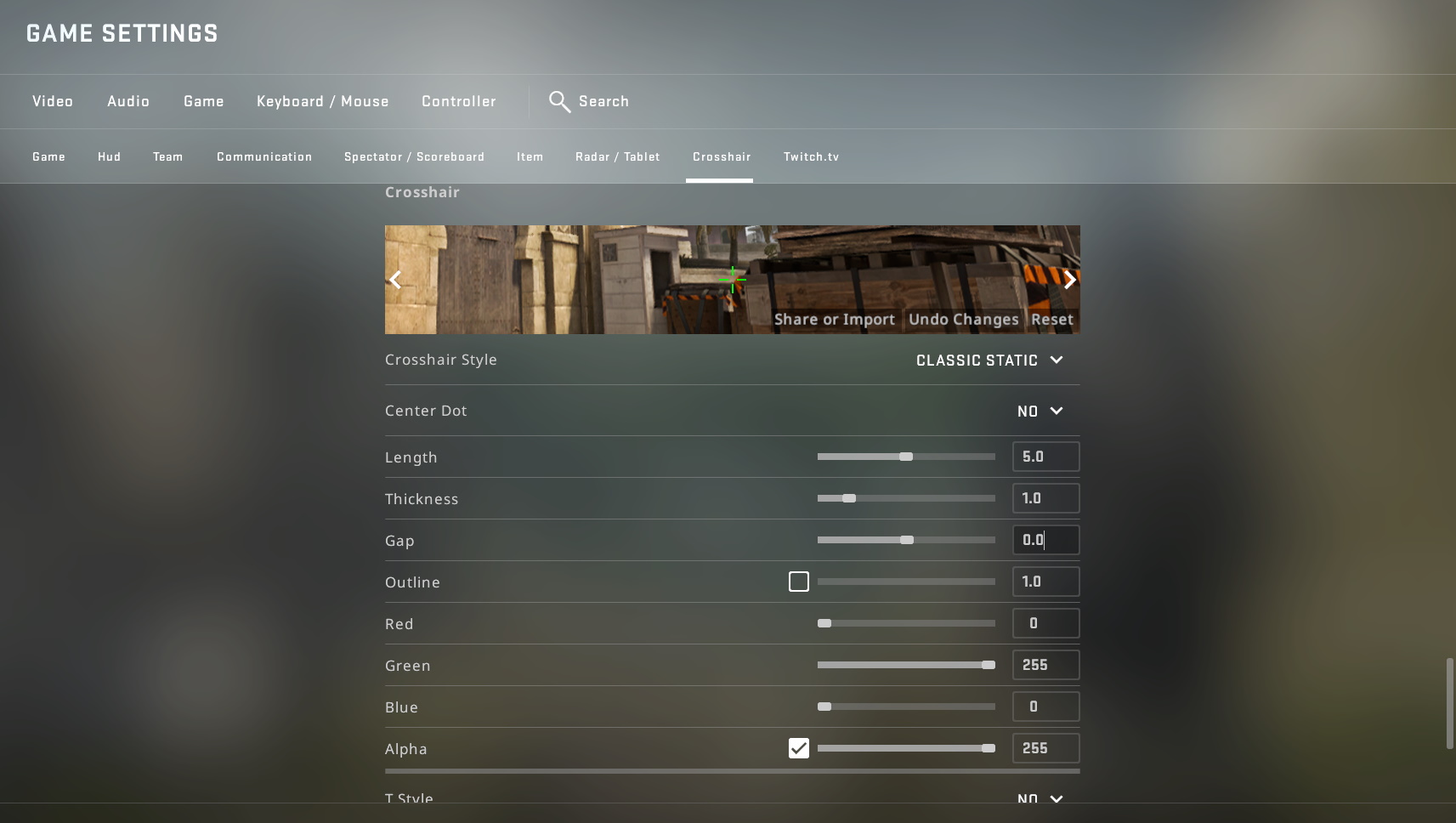This screenshot has height=823, width=1456.
Task: Enable the Outline checkbox
Action: click(x=799, y=582)
